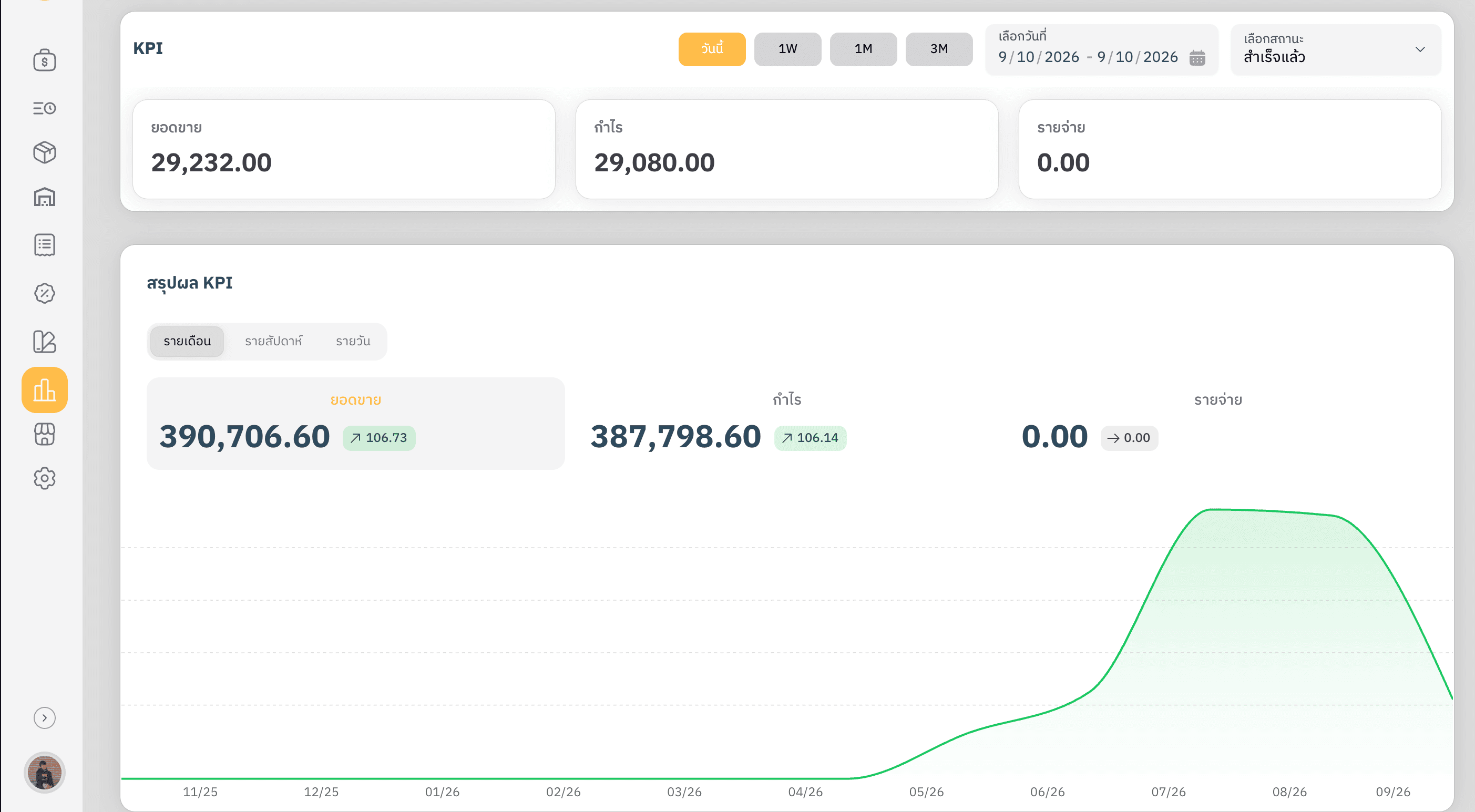Click the 11/25 label on chart axis
Screen dimensions: 1475x812
200,792
